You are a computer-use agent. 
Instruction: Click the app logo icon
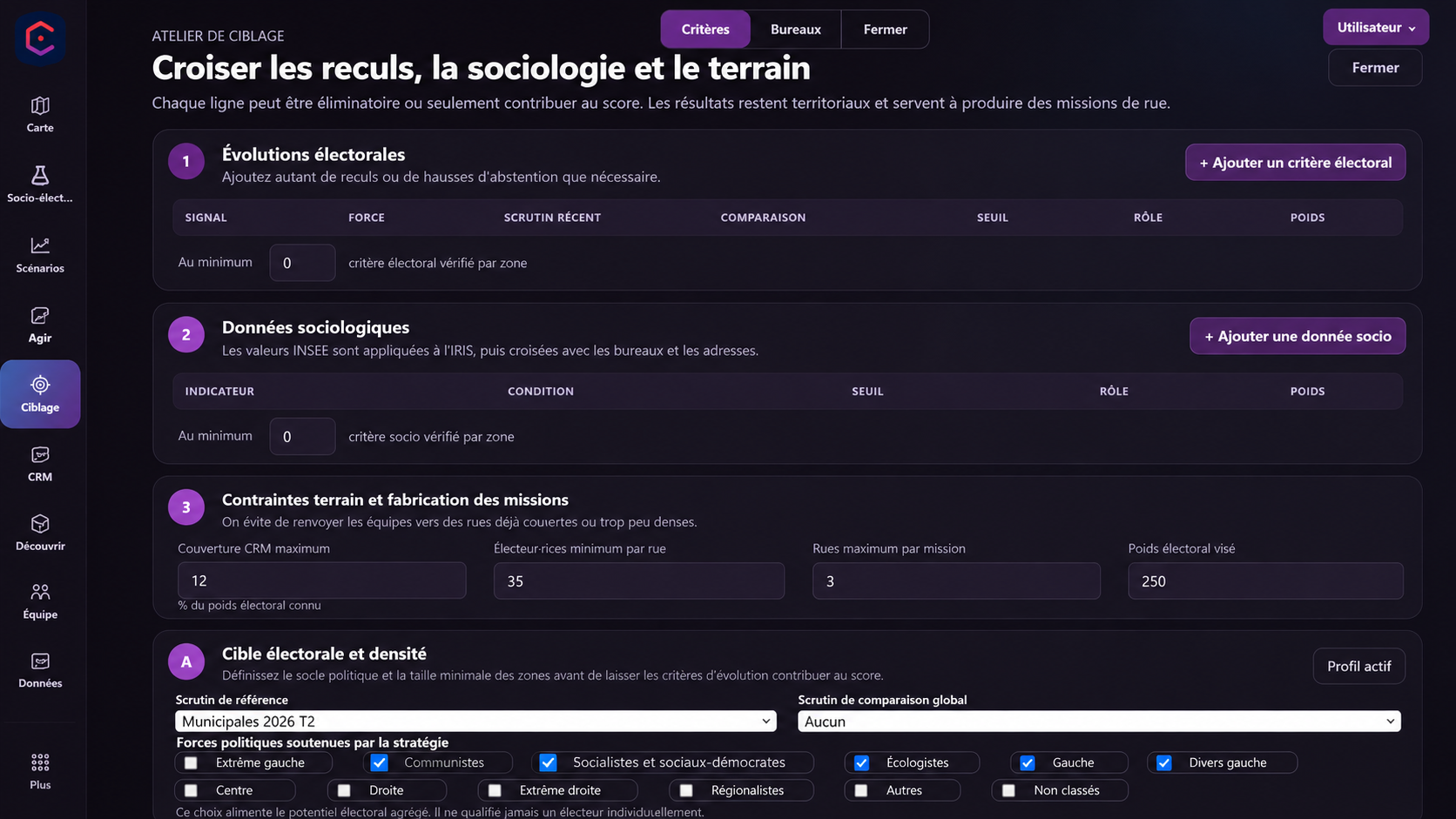(x=40, y=39)
